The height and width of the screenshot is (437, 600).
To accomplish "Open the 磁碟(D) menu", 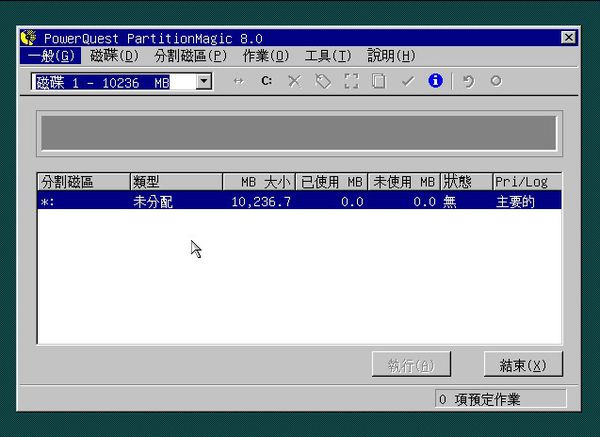I will click(x=114, y=56).
